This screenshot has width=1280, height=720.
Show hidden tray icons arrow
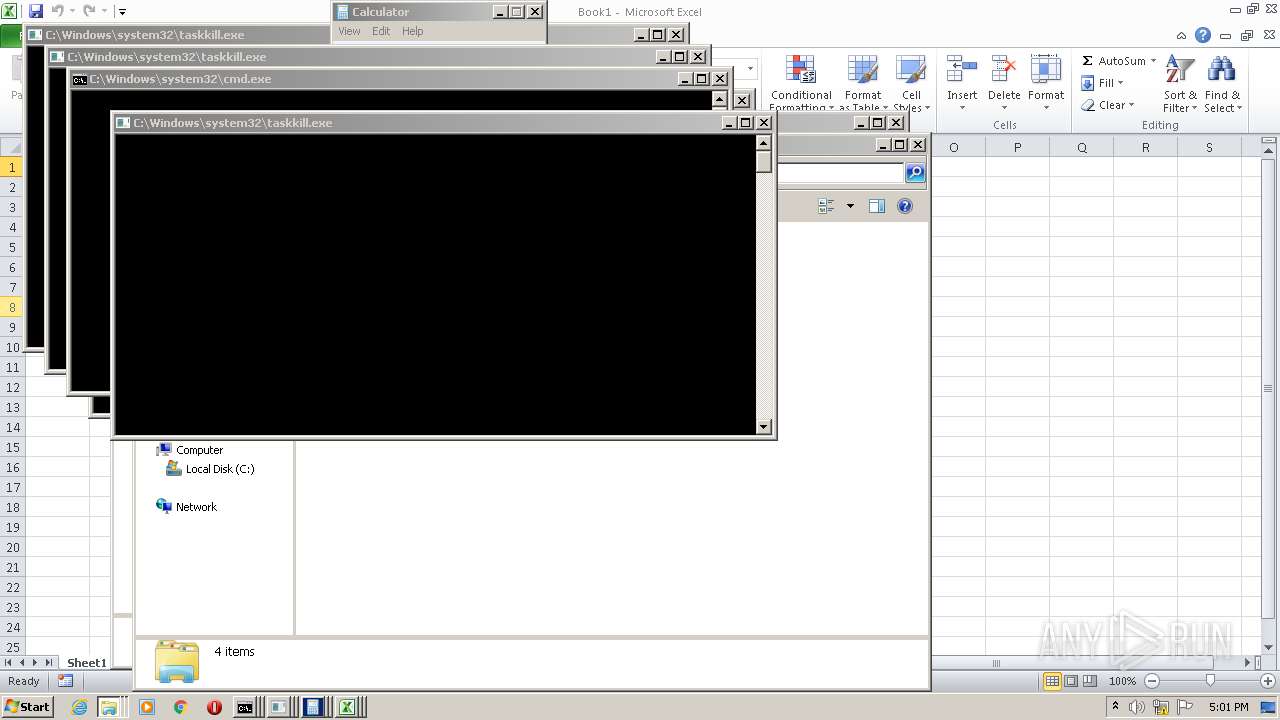1115,707
